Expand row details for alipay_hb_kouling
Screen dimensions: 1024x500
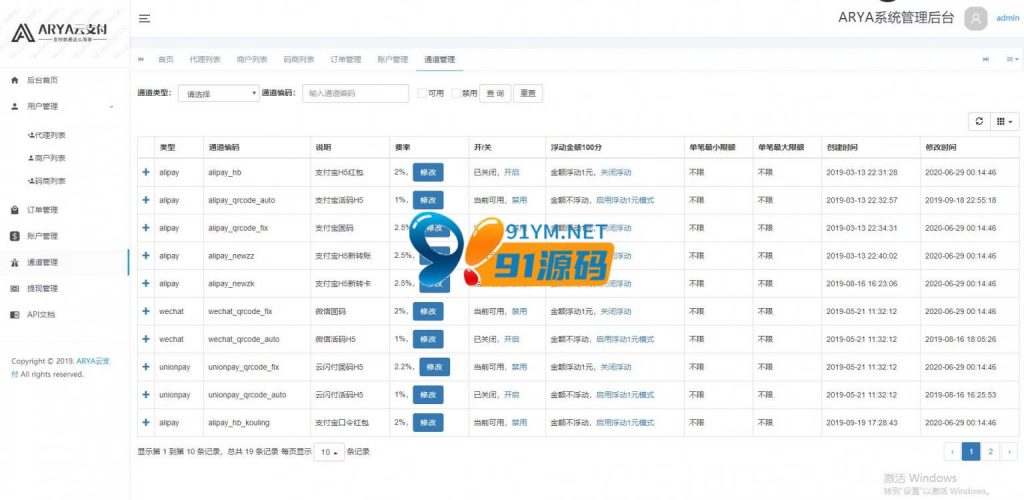146,422
